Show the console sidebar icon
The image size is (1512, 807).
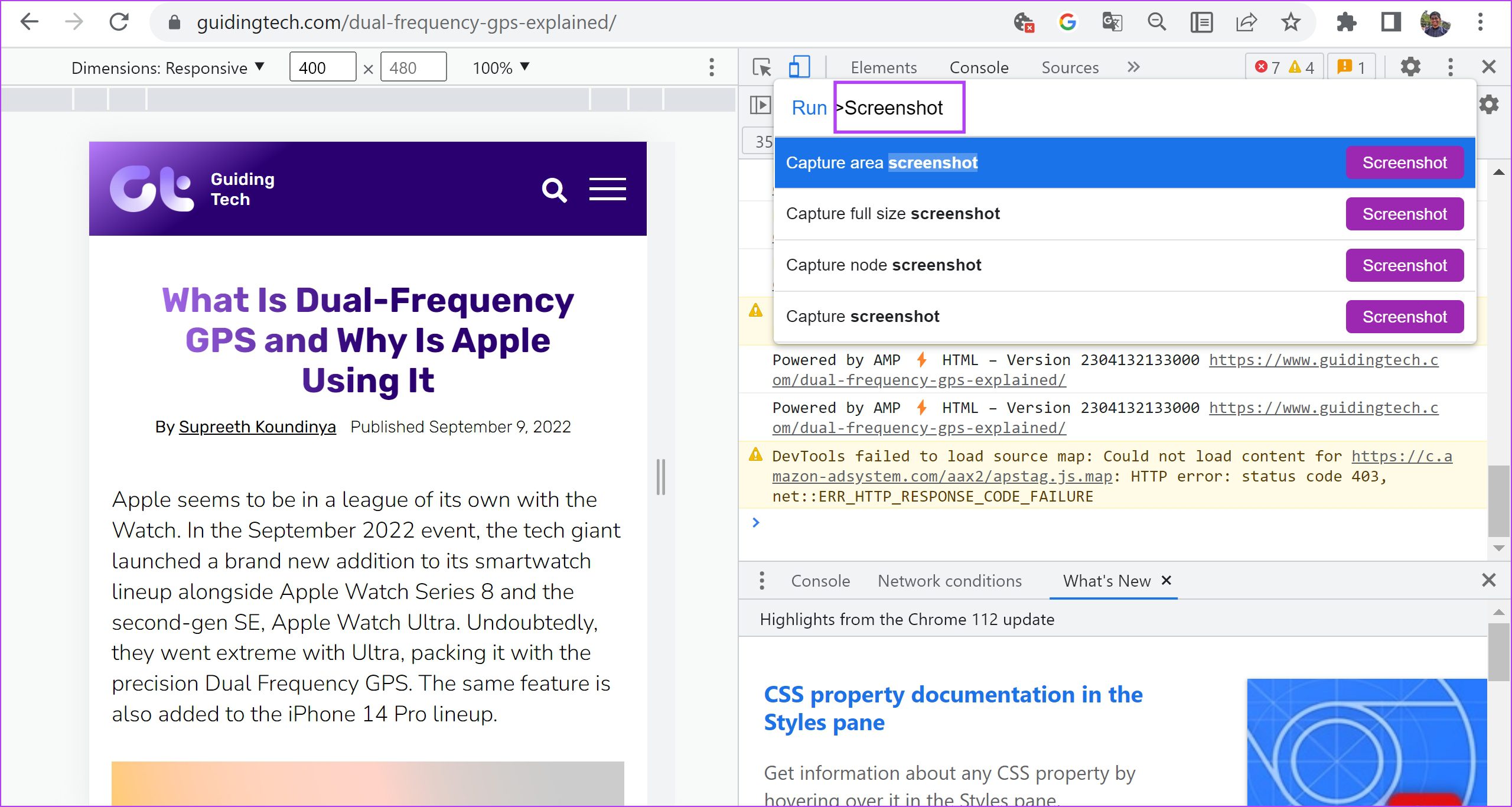tap(760, 106)
